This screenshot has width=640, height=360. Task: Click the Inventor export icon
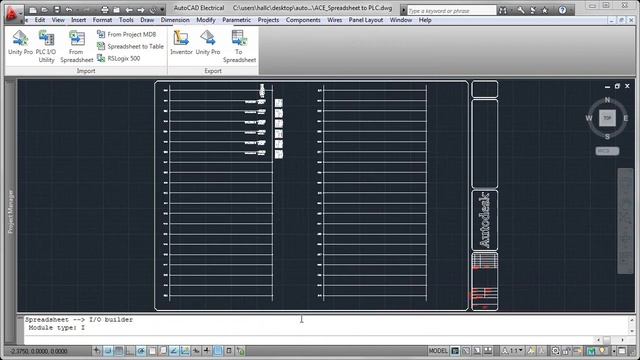(x=181, y=42)
